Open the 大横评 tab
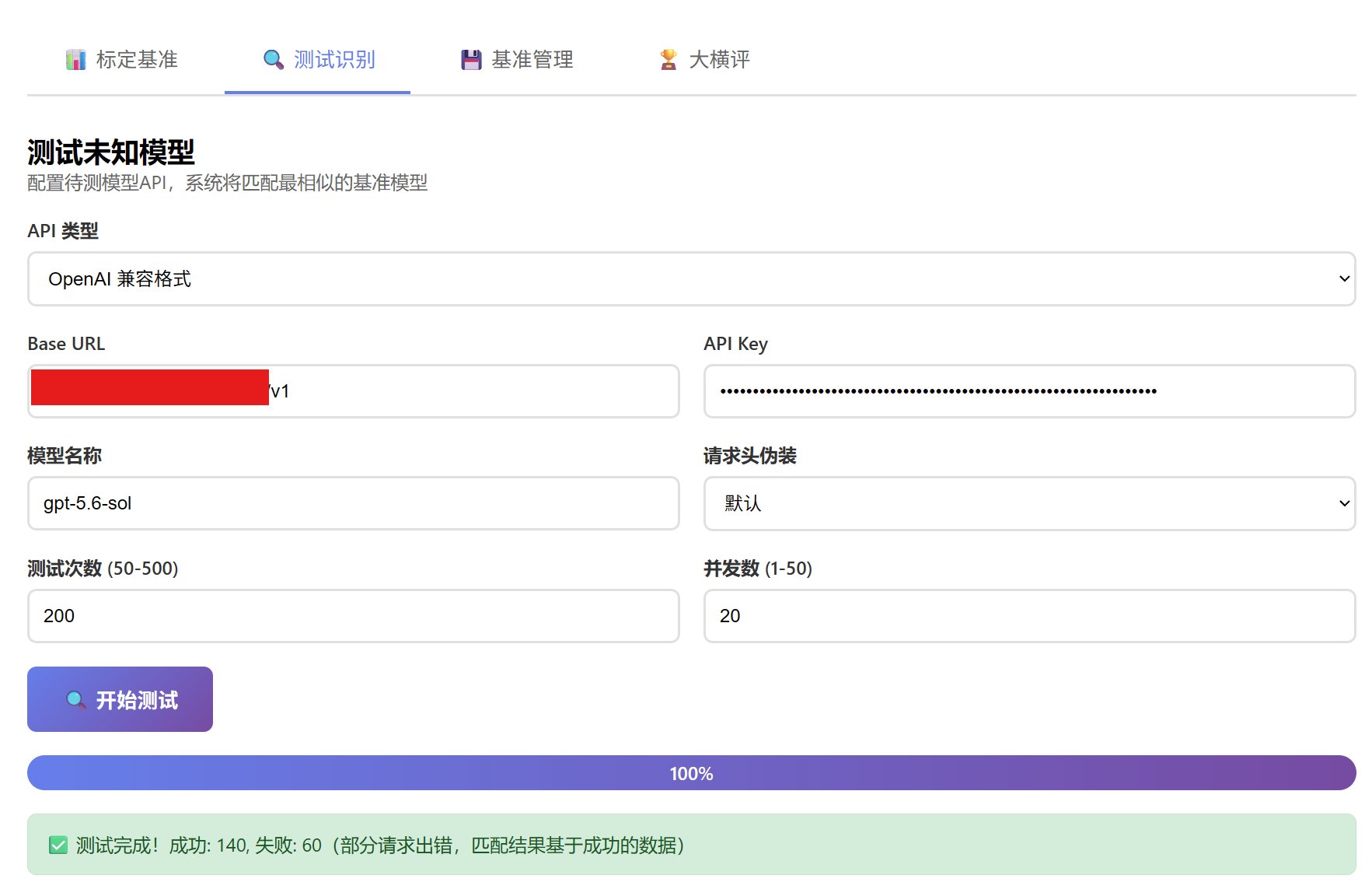Image resolution: width=1372 pixels, height=882 pixels. pos(704,60)
